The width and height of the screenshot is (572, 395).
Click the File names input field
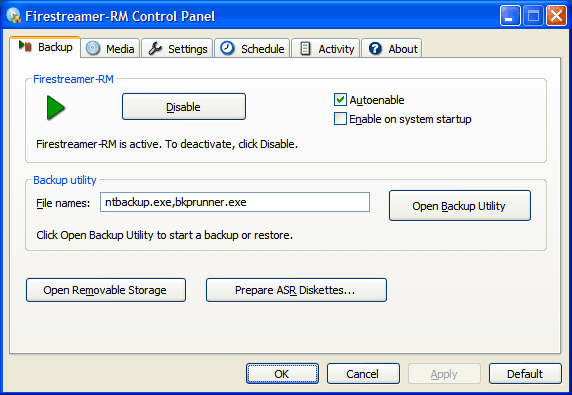[x=235, y=202]
